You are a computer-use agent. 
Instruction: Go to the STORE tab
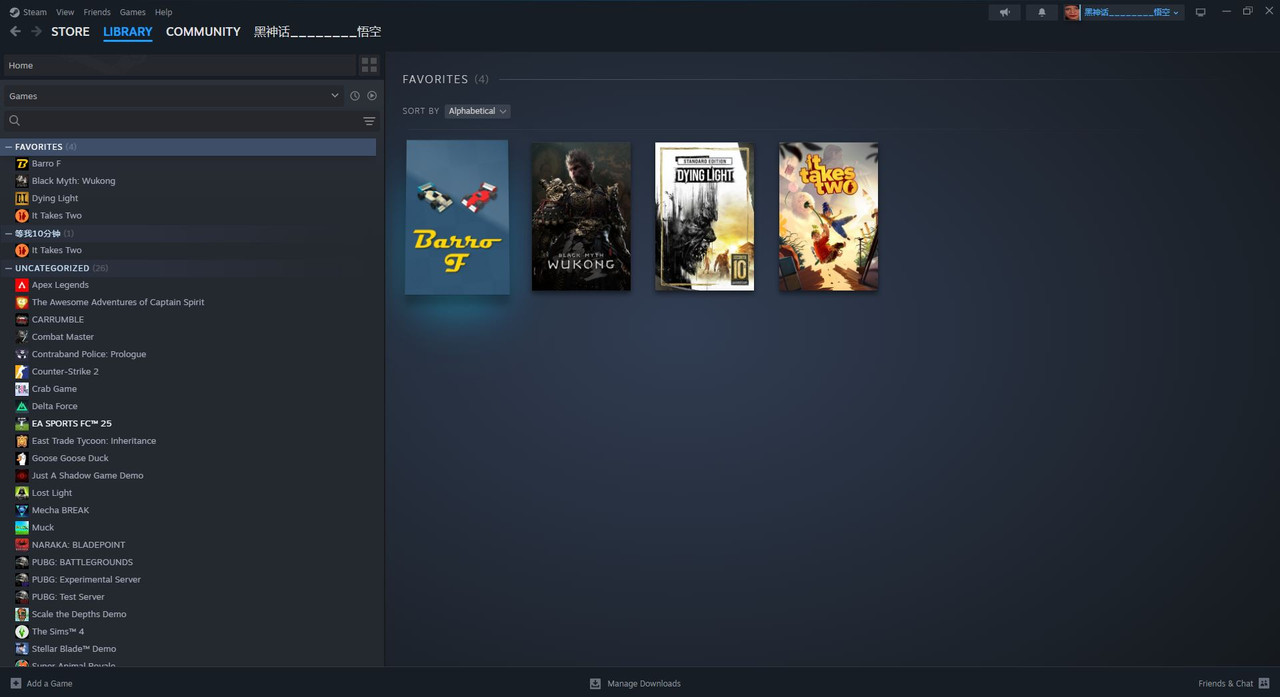pyautogui.click(x=70, y=32)
